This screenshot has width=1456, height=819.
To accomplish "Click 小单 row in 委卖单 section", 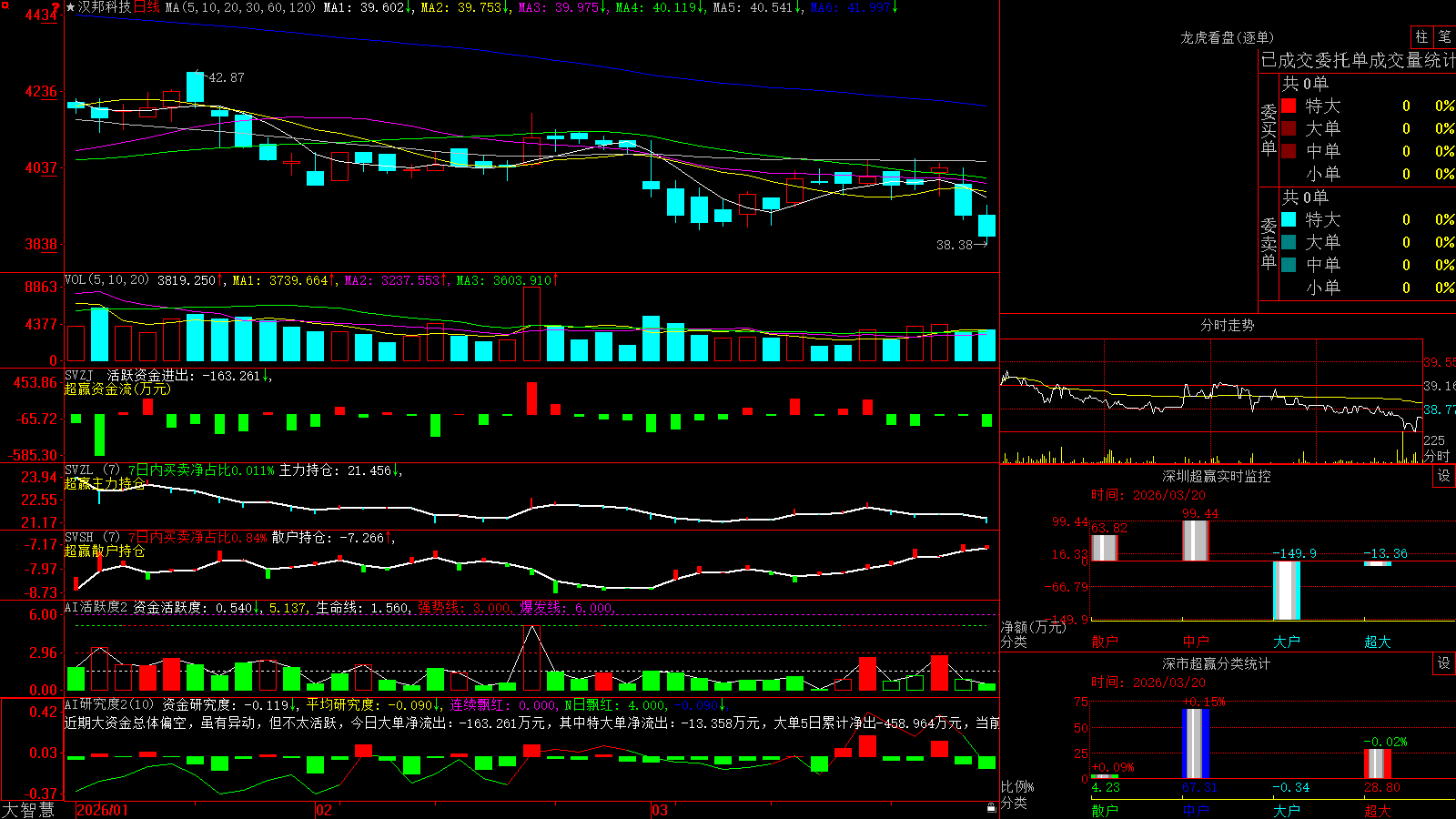I will point(1367,288).
